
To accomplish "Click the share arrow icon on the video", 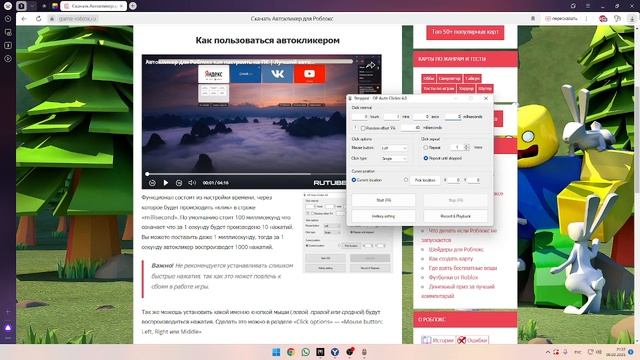I will tap(370, 65).
